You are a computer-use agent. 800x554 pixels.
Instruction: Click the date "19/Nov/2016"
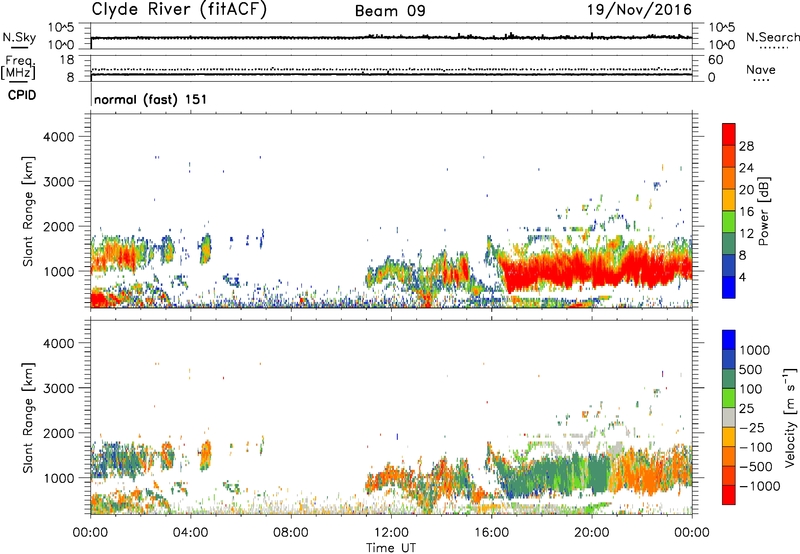click(639, 9)
